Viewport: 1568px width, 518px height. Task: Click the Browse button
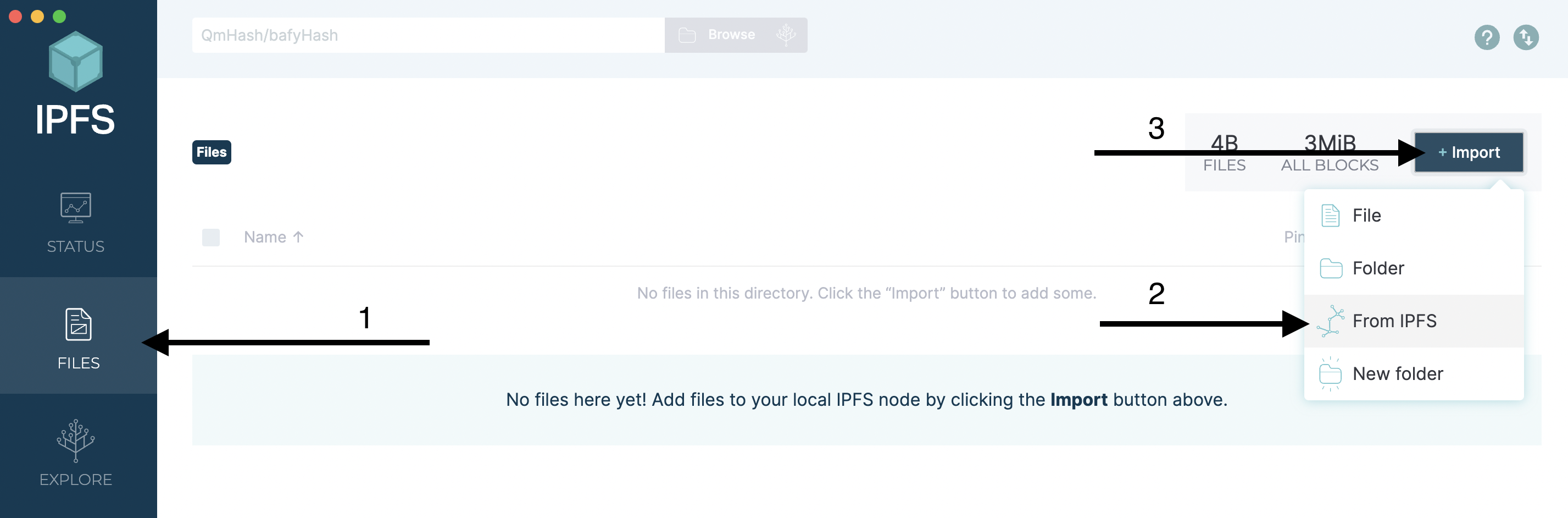pos(730,35)
